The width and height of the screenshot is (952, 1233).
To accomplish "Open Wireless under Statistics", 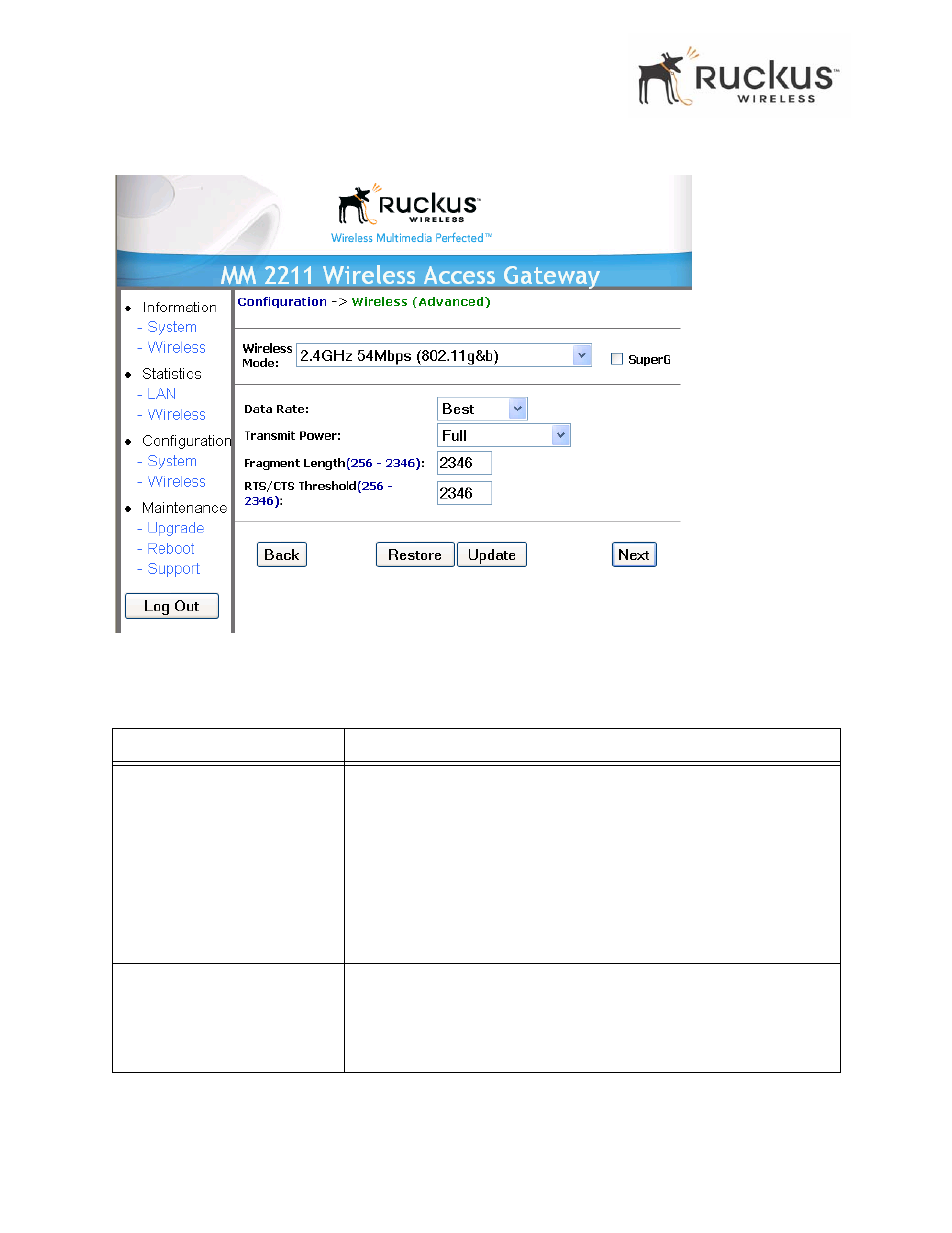I will point(177,414).
